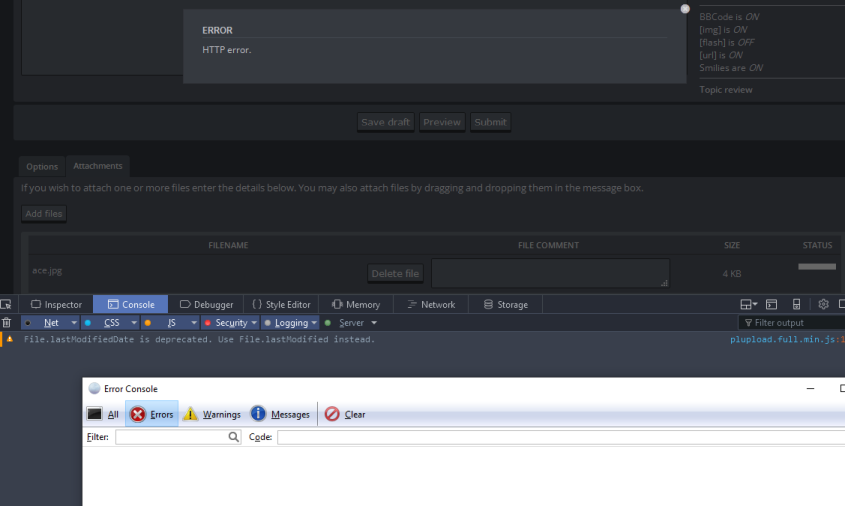This screenshot has width=845, height=506.
Task: Click the File.lastModifiedDate deprecation warning text
Action: 199,339
